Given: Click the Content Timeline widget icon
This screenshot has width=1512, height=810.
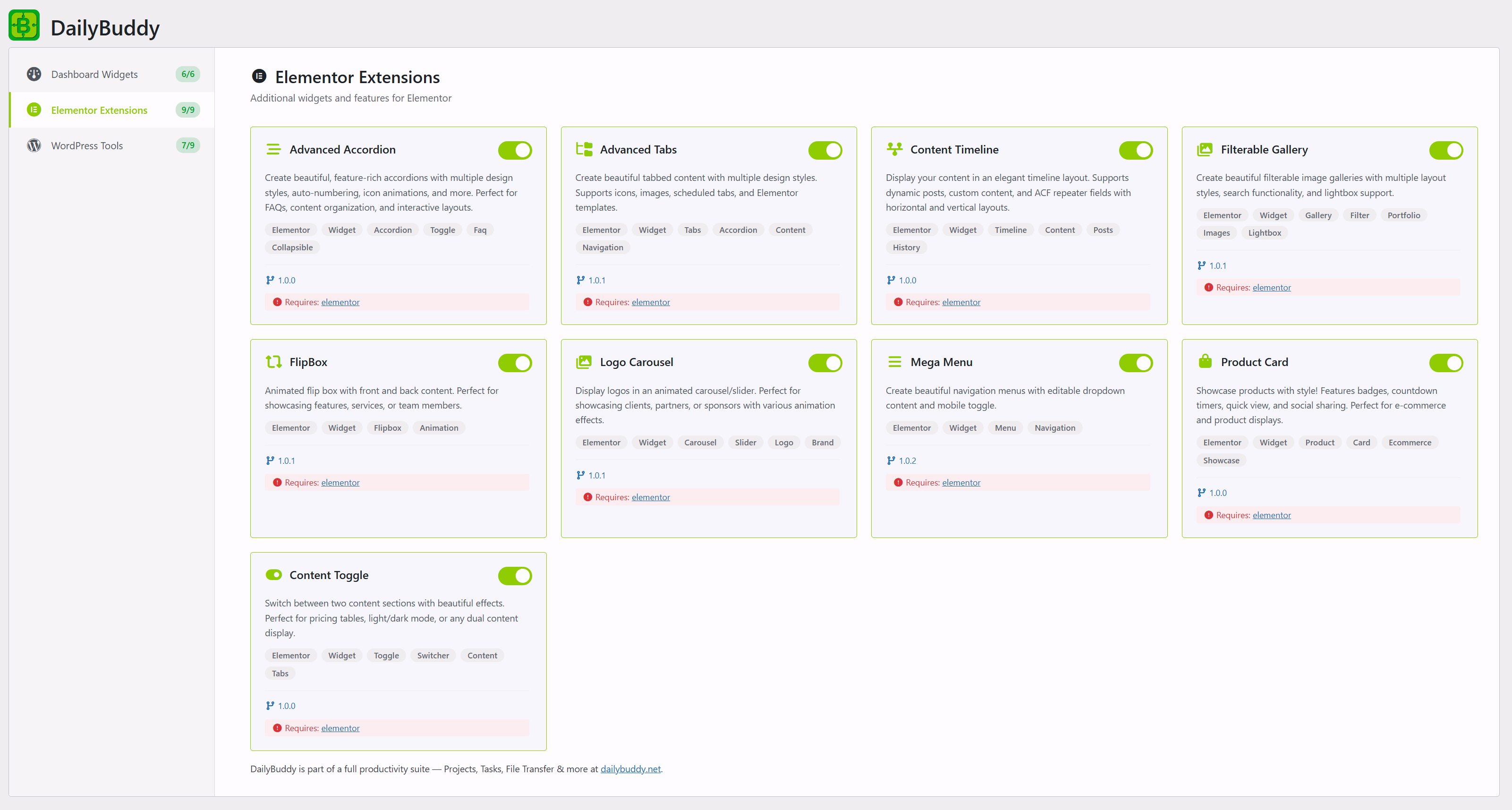Looking at the screenshot, I should click(894, 149).
